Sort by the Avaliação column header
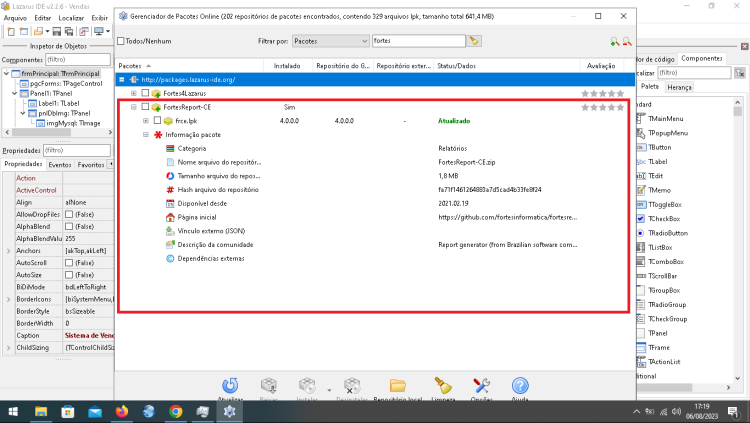The width and height of the screenshot is (750, 423). click(x=601, y=66)
